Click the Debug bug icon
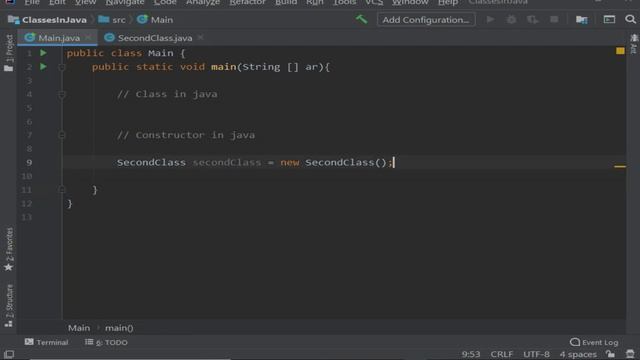Image resolution: width=640 pixels, height=360 pixels. pyautogui.click(x=511, y=20)
